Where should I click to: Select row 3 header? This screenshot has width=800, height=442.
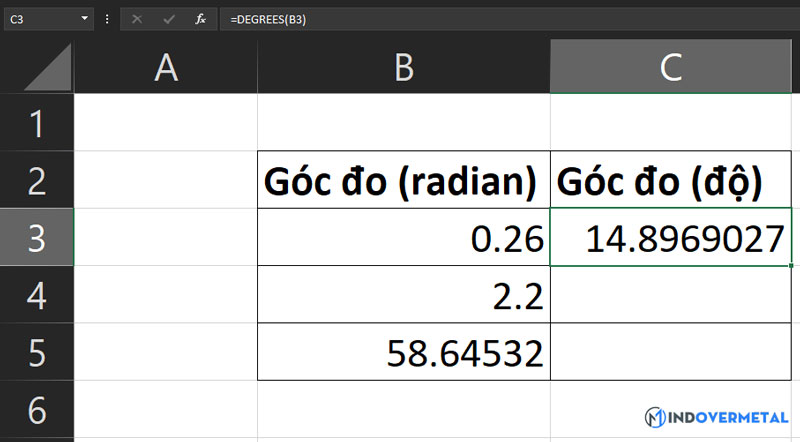37,237
